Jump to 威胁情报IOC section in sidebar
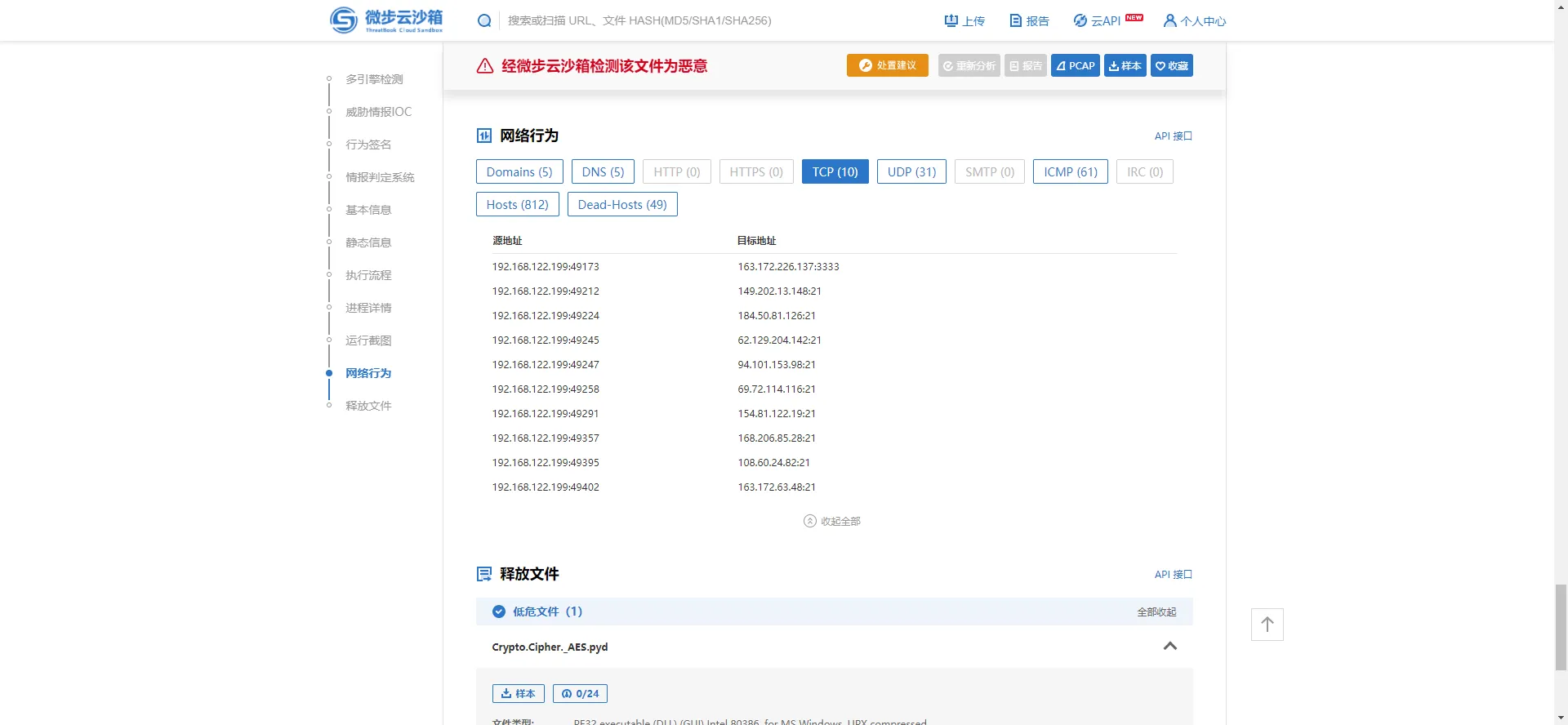1568x725 pixels. coord(378,112)
